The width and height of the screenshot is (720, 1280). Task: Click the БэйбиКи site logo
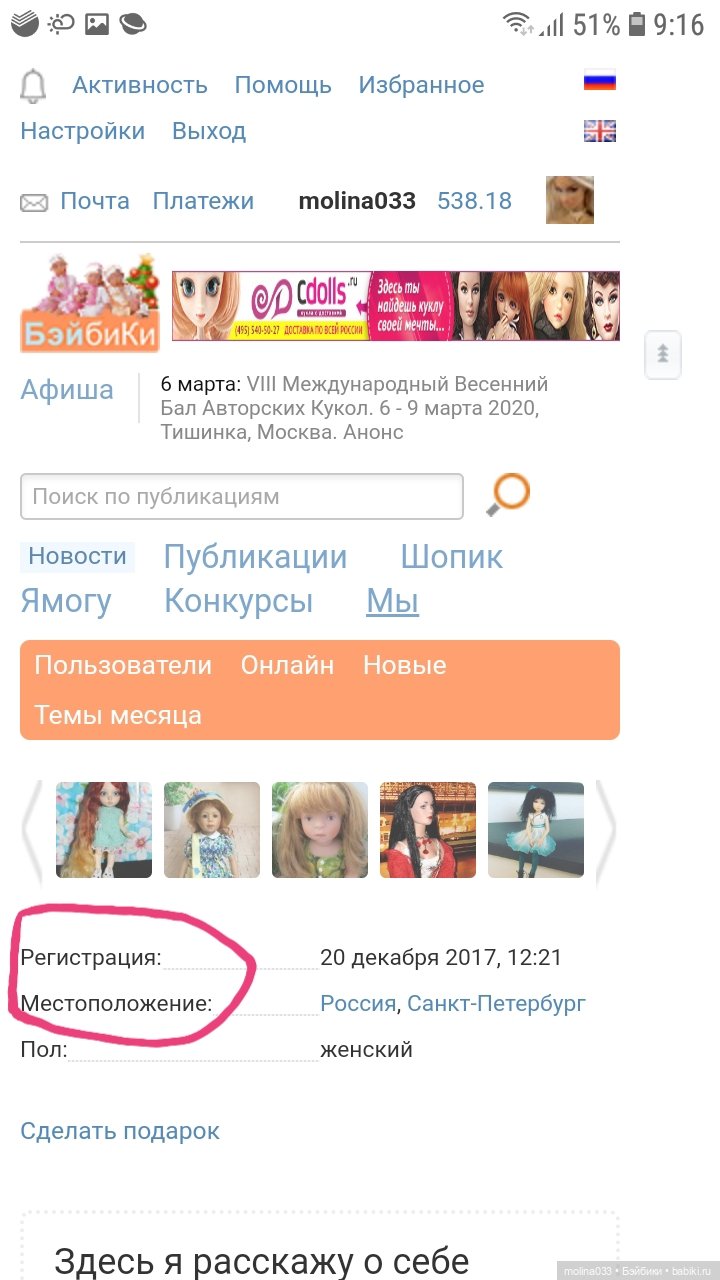pos(90,303)
